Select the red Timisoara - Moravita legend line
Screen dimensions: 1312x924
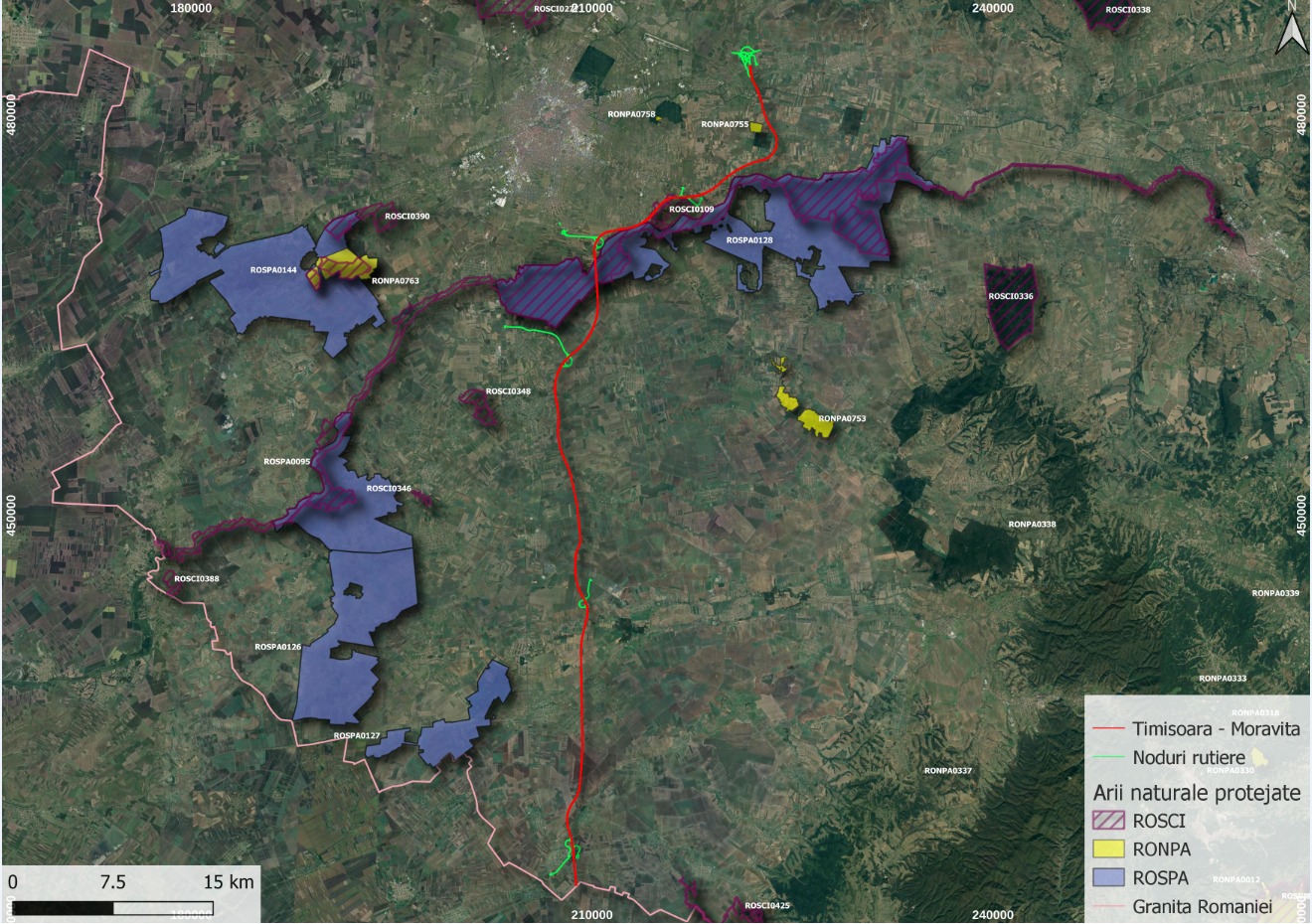click(x=1108, y=729)
